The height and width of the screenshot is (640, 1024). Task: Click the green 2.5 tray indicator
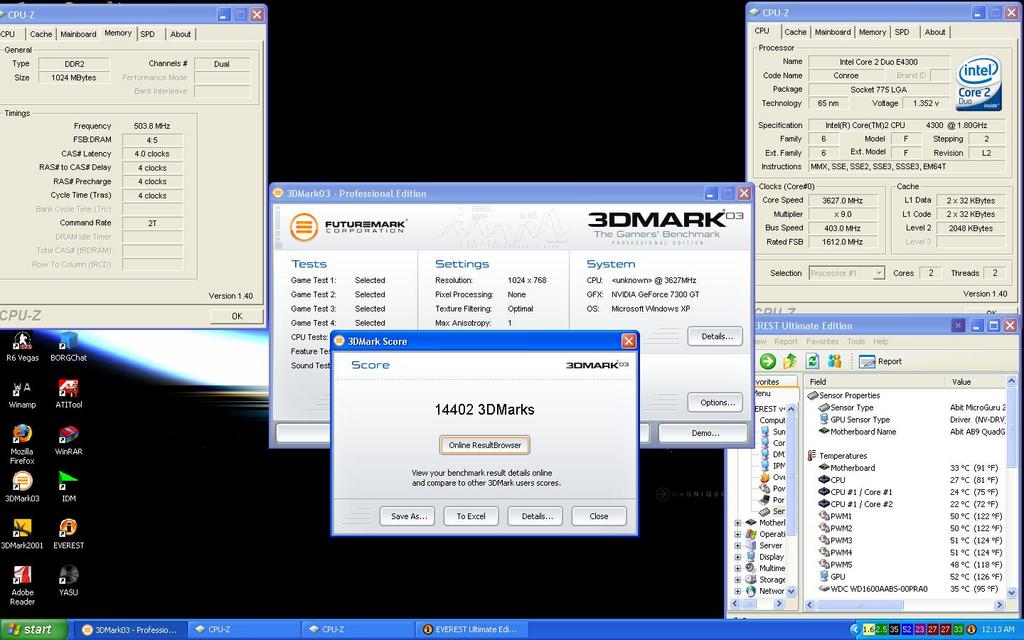tap(882, 630)
